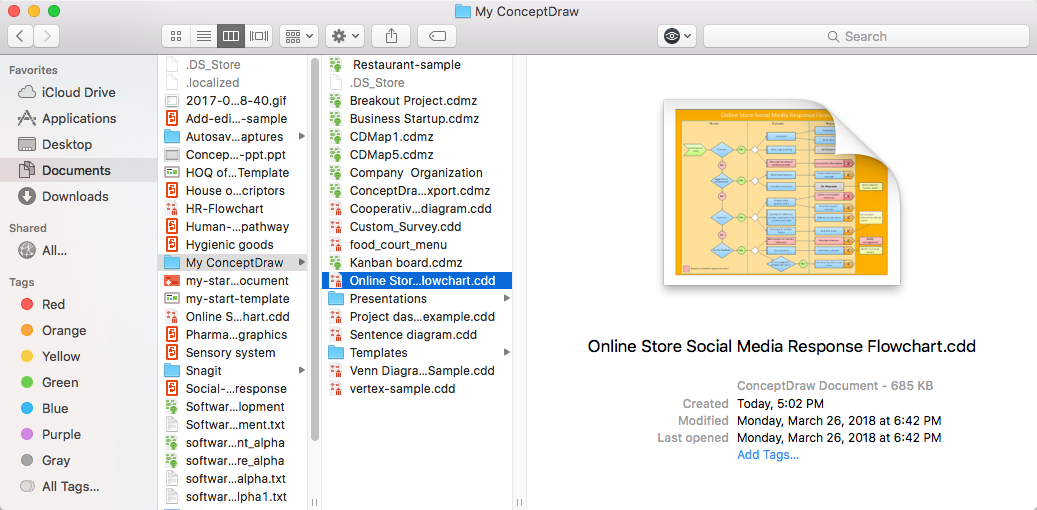Select vertex-sample.cdd file
This screenshot has width=1037, height=510.
pos(417,389)
